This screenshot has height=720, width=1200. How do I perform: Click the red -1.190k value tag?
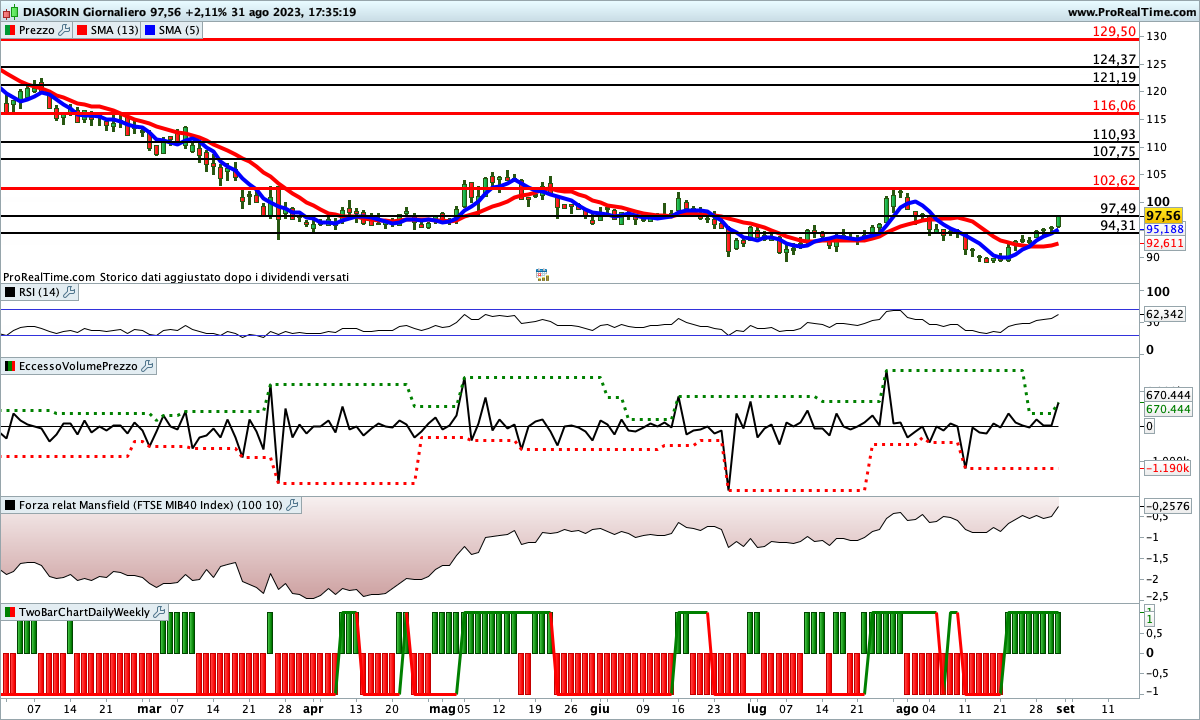1167,468
